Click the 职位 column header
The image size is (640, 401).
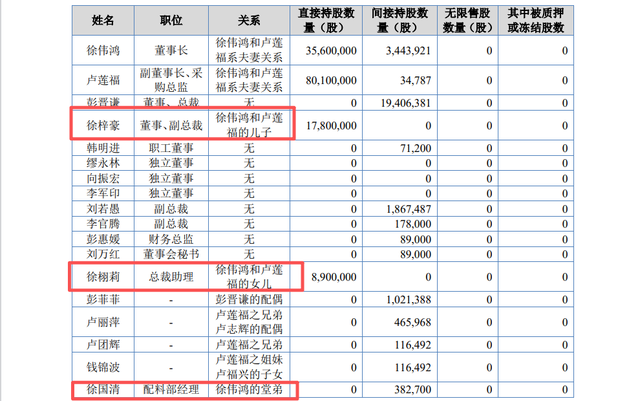171,20
